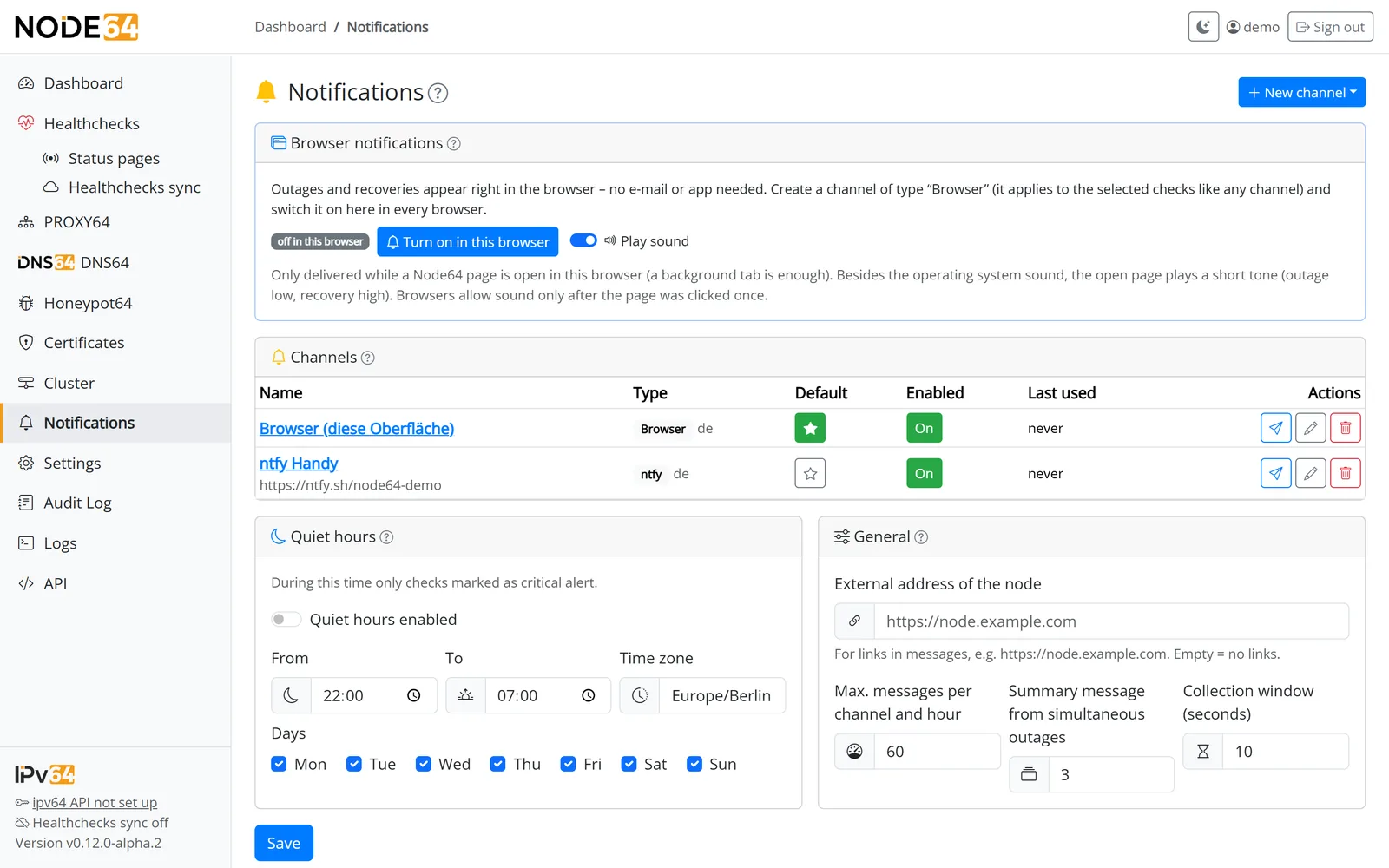Image resolution: width=1389 pixels, height=868 pixels.
Task: Open Audit Log in sidebar
Action: tap(115, 503)
